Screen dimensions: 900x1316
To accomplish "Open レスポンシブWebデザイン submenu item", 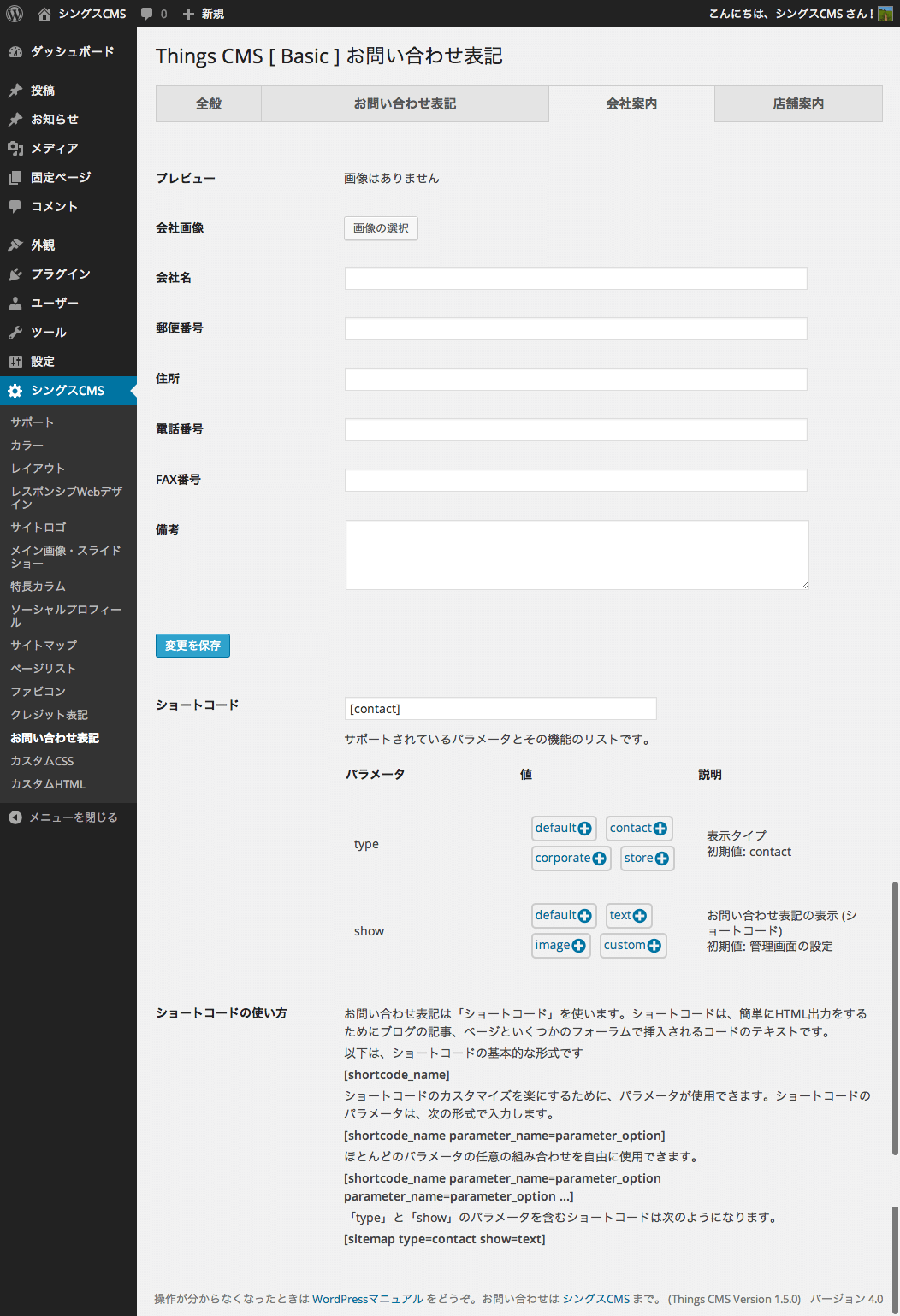I will click(x=68, y=498).
